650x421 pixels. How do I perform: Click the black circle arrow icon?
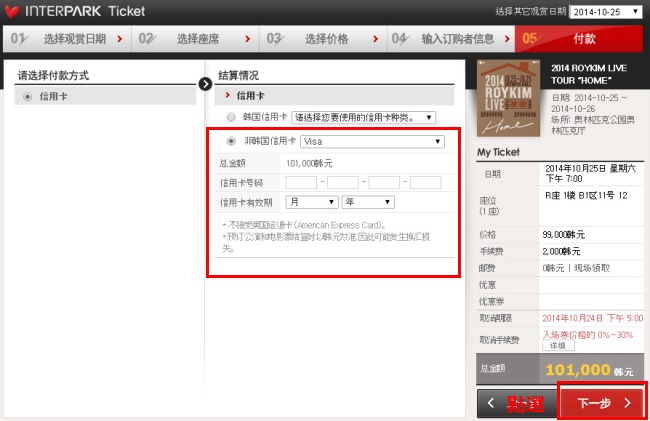pyautogui.click(x=205, y=84)
